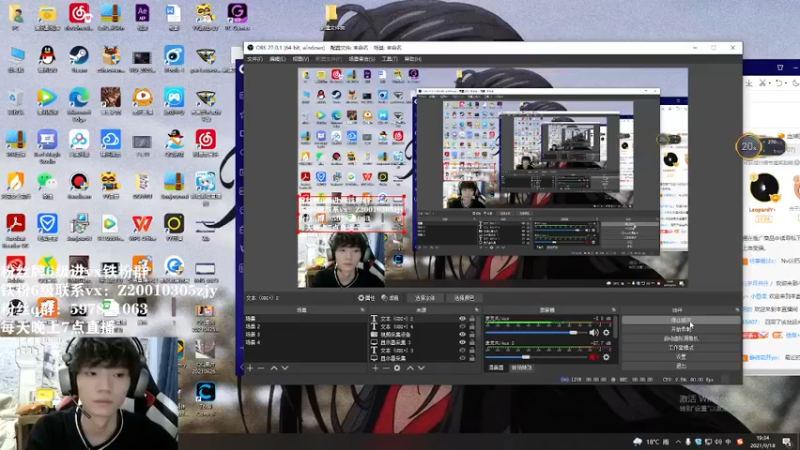Mute 麦克风/Aux via speaker icon

tap(594, 333)
